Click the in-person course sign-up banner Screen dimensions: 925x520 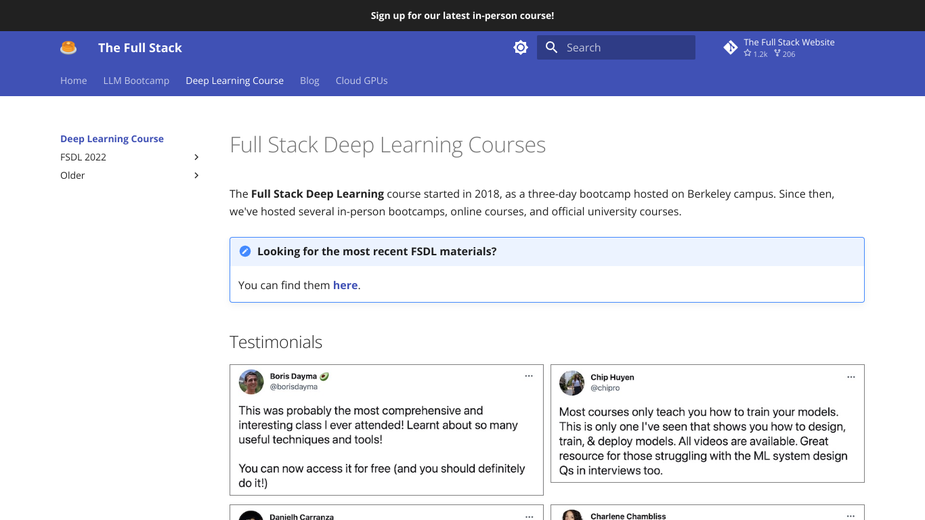(x=462, y=15)
